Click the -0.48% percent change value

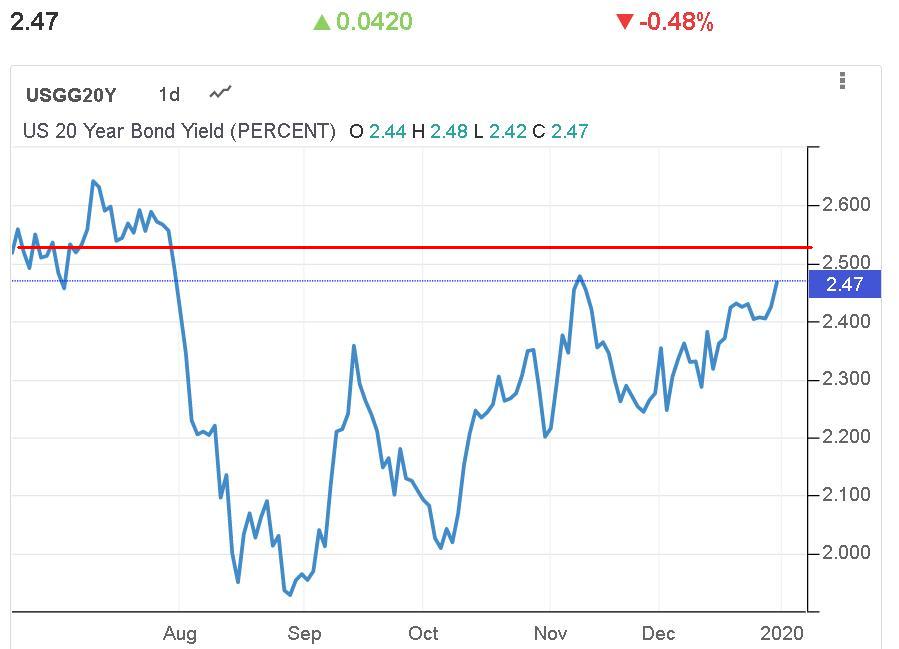676,22
